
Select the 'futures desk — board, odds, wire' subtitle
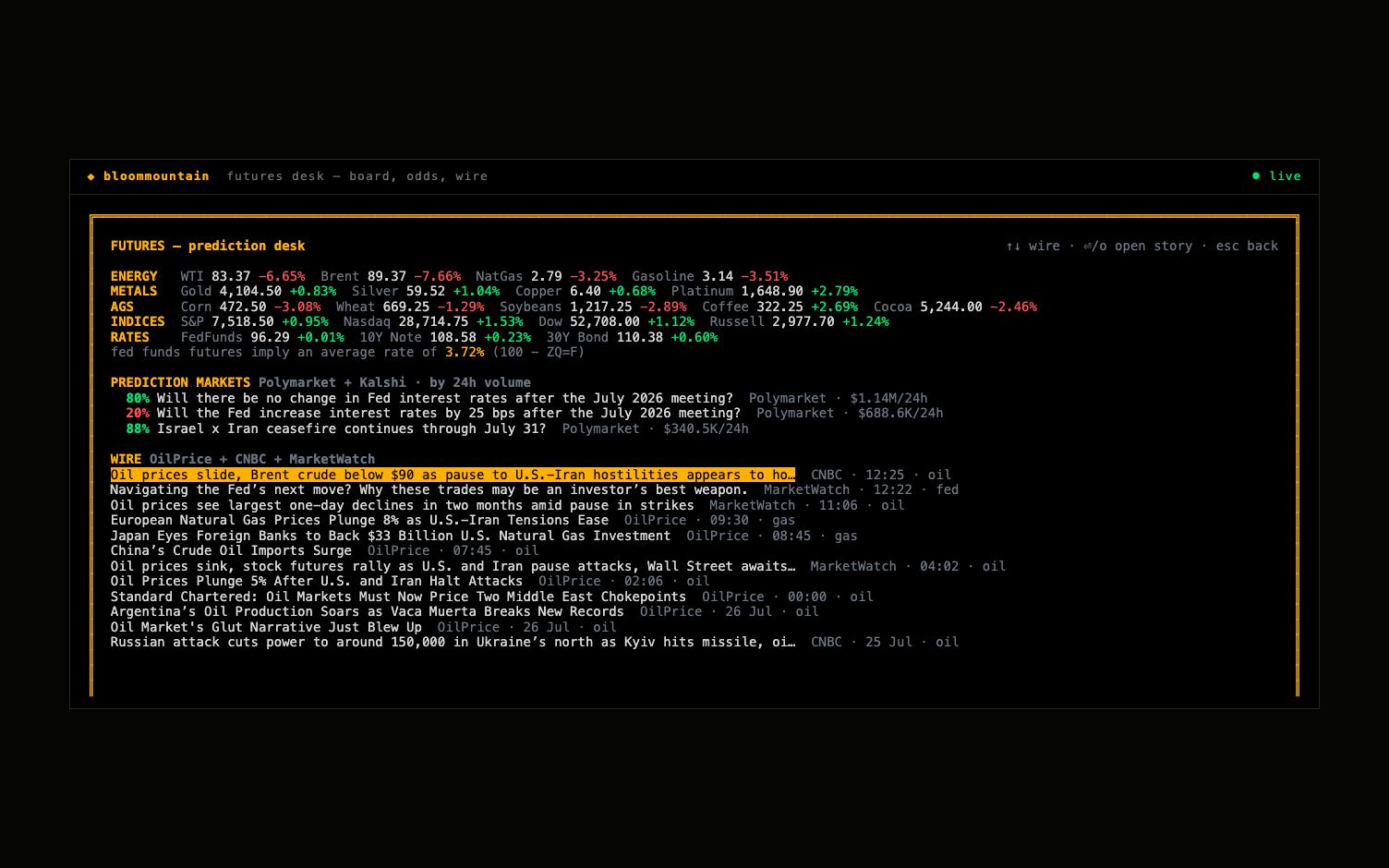click(357, 176)
